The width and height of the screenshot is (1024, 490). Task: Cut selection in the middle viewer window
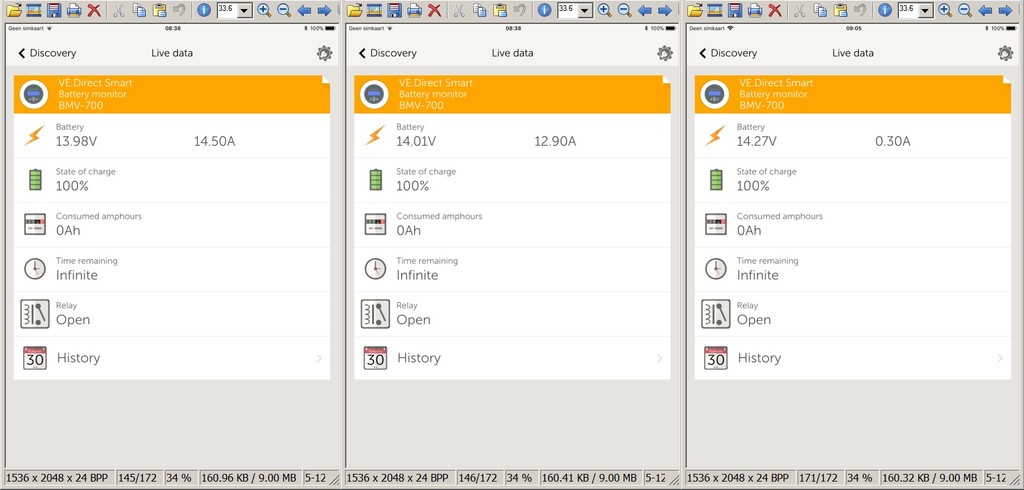459,10
